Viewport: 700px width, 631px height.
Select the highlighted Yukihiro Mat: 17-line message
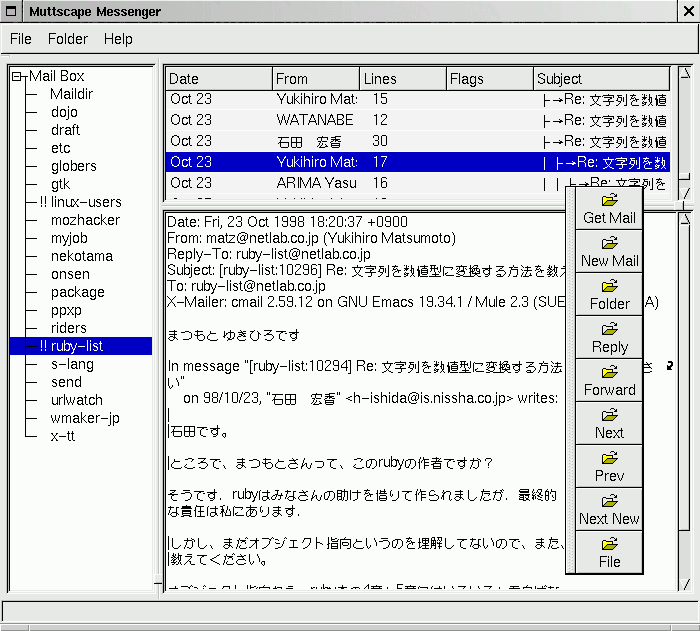[418, 162]
